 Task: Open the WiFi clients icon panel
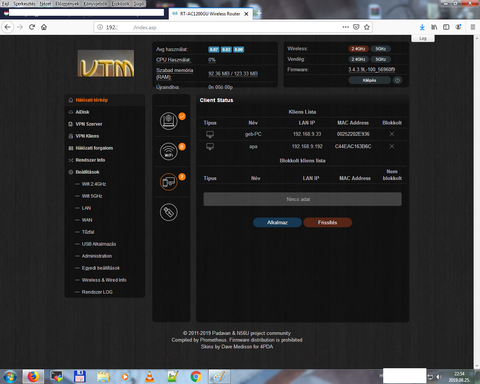coord(169,151)
